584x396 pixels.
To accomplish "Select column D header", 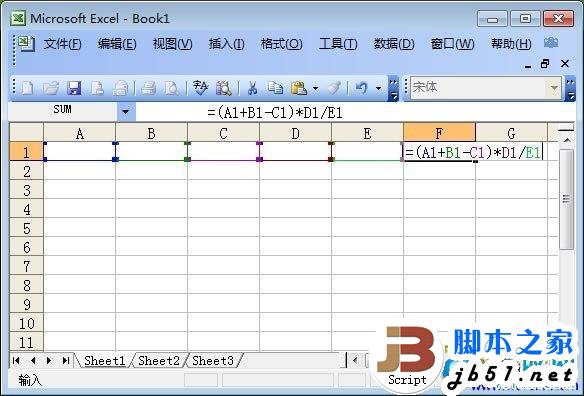I will [x=295, y=133].
